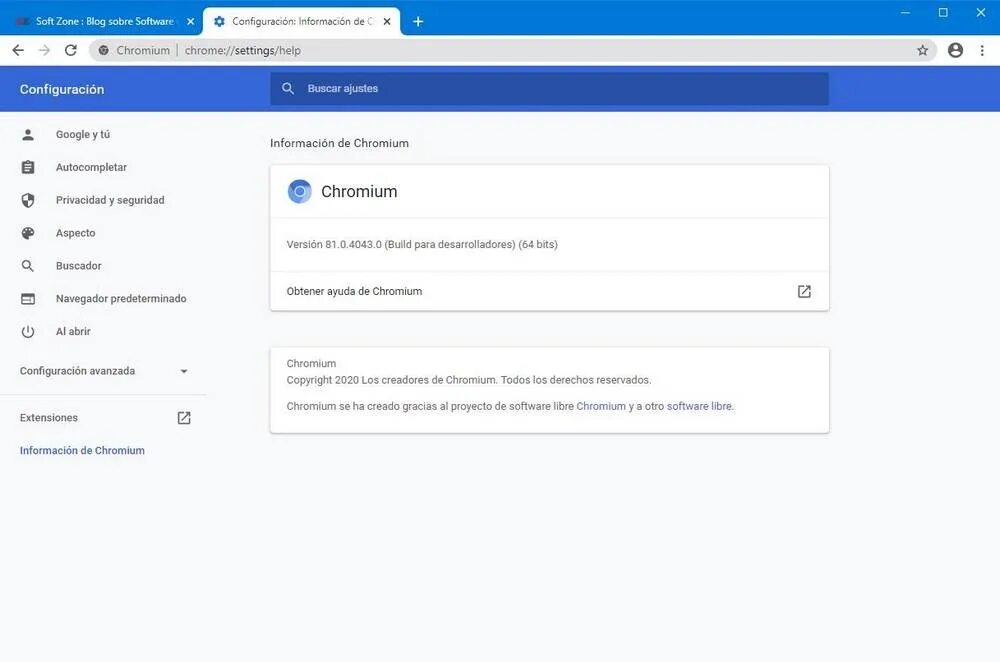Open Aspecto settings section
1000x662 pixels.
[75, 233]
